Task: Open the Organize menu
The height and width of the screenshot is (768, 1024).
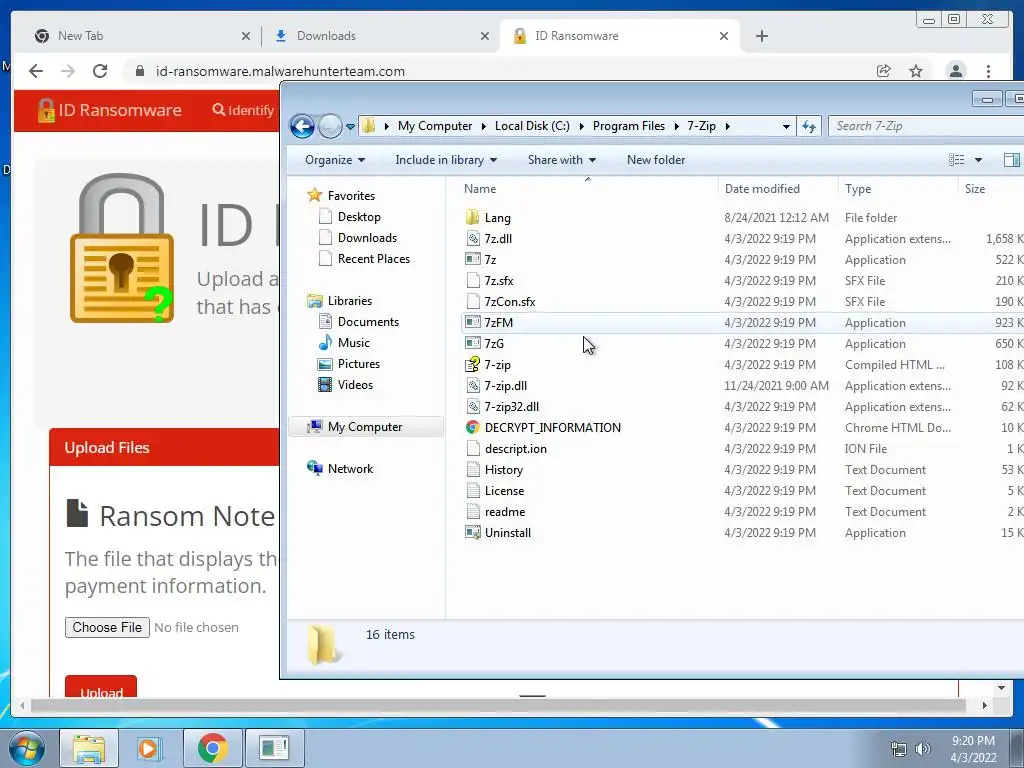Action: coord(335,160)
